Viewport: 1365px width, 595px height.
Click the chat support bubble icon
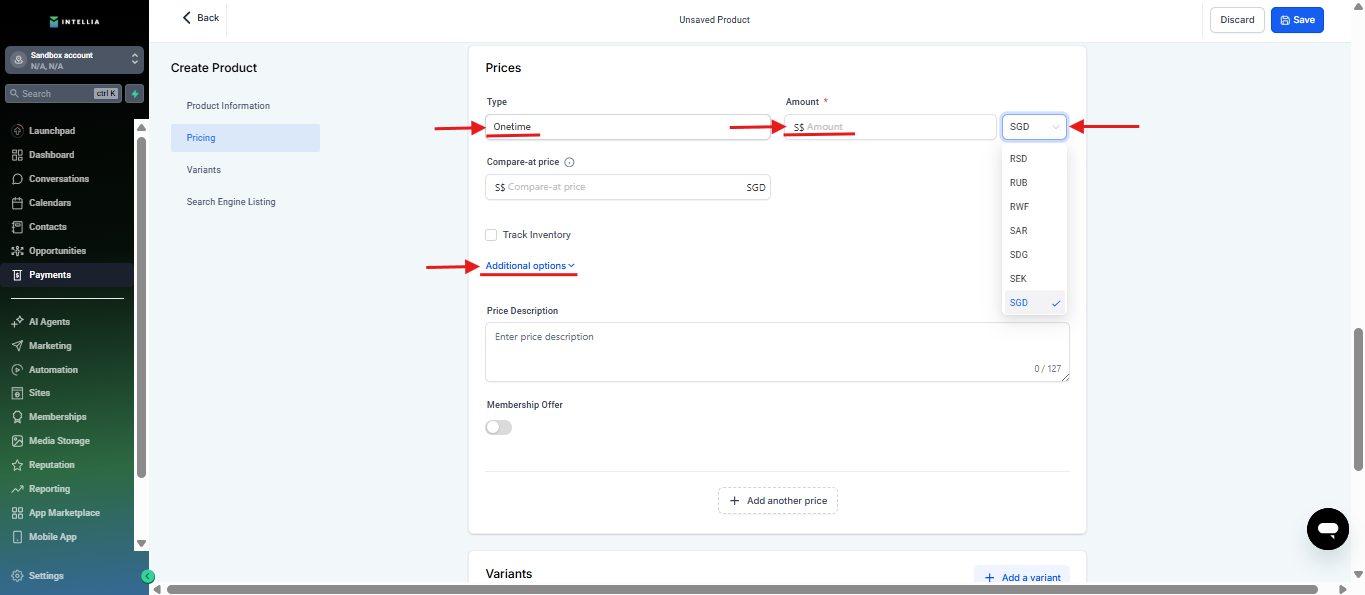(1327, 528)
